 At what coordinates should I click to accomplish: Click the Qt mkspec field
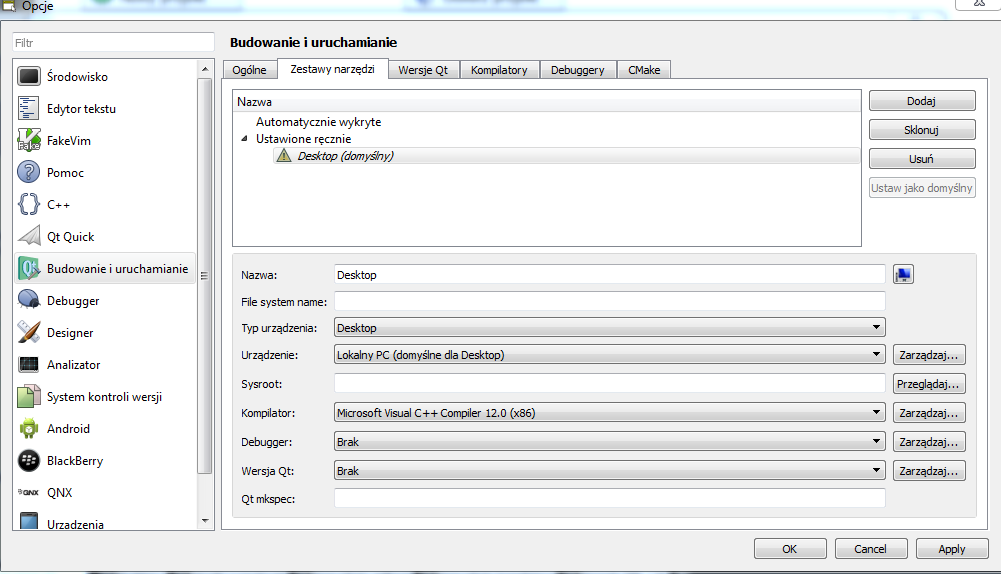610,499
